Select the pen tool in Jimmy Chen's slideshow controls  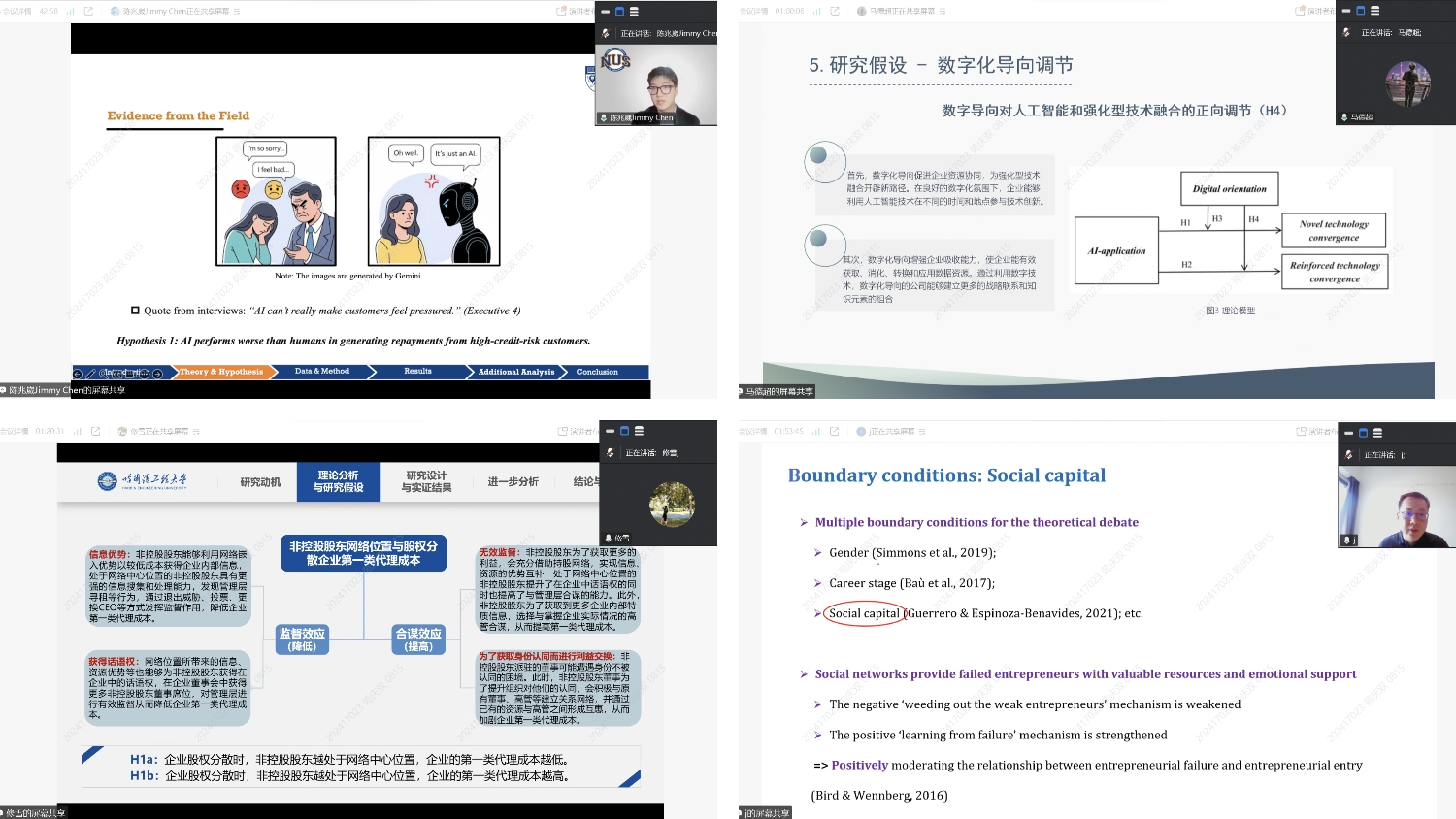click(91, 374)
